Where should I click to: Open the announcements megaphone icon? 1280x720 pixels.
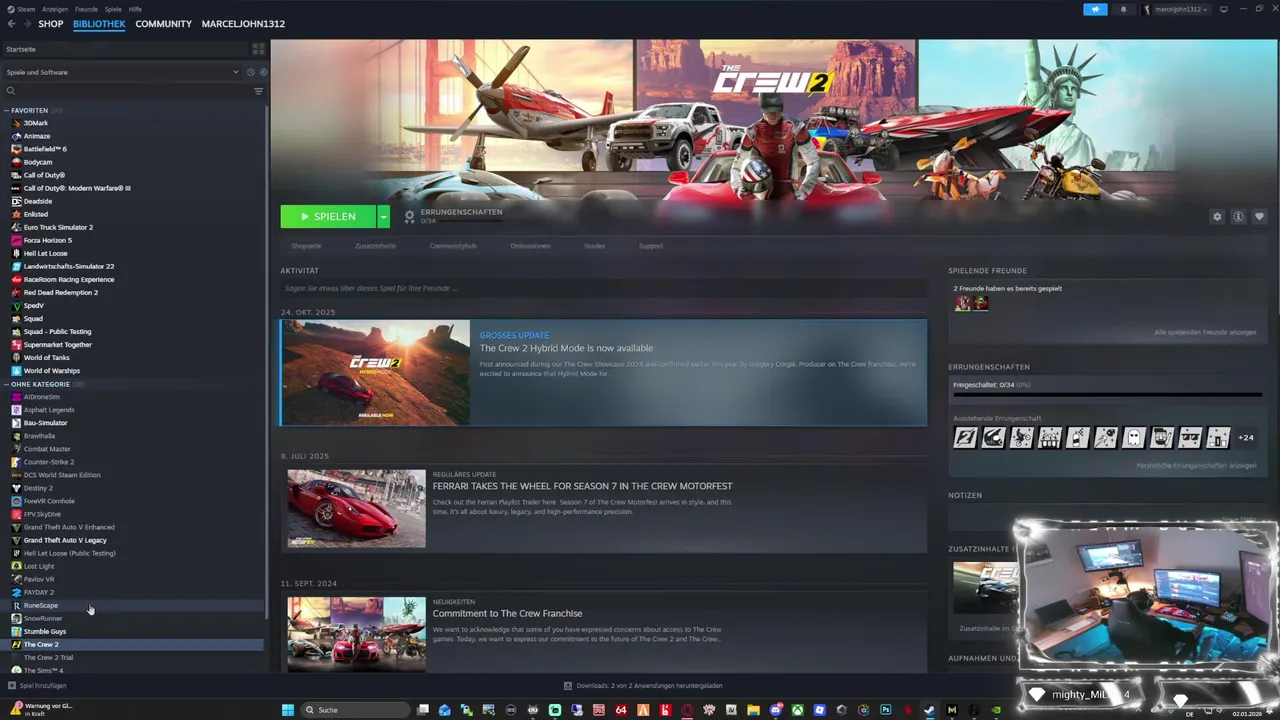[1095, 9]
